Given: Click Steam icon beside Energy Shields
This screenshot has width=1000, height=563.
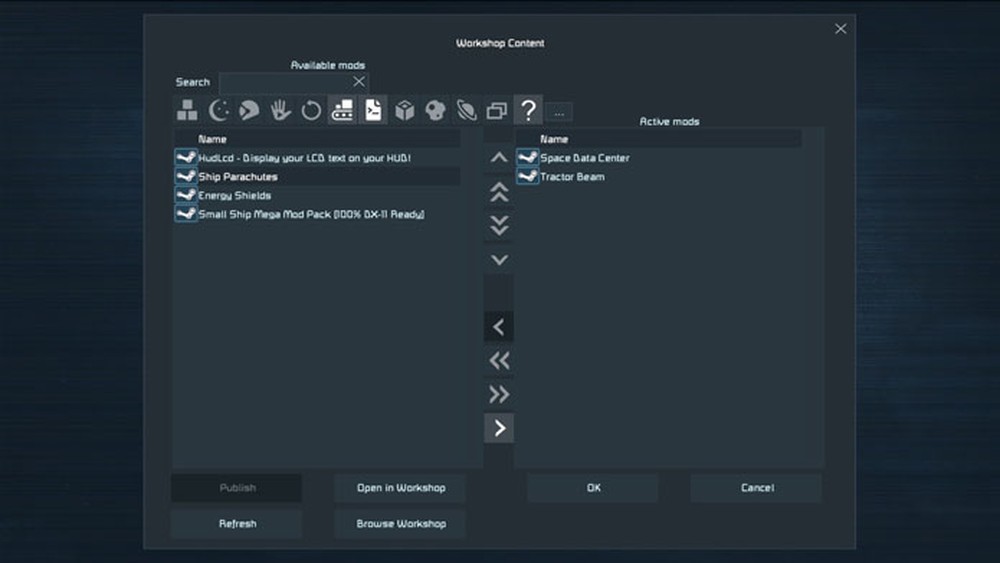Looking at the screenshot, I should coord(186,194).
